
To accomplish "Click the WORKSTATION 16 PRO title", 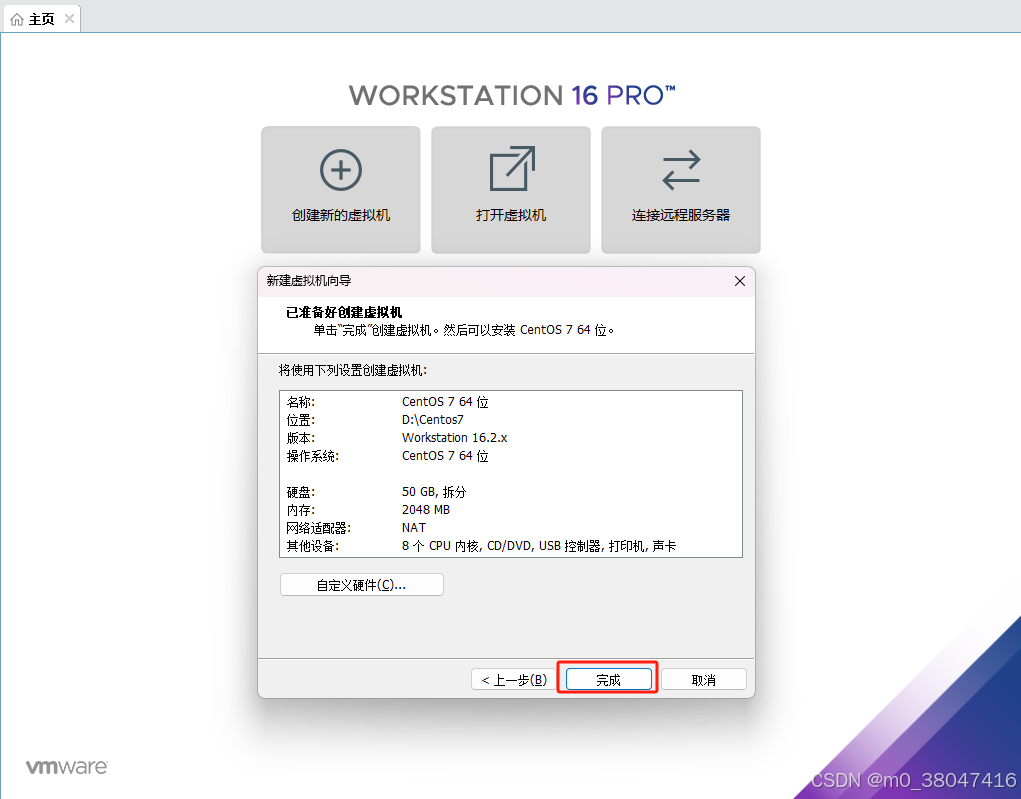I will click(x=512, y=95).
